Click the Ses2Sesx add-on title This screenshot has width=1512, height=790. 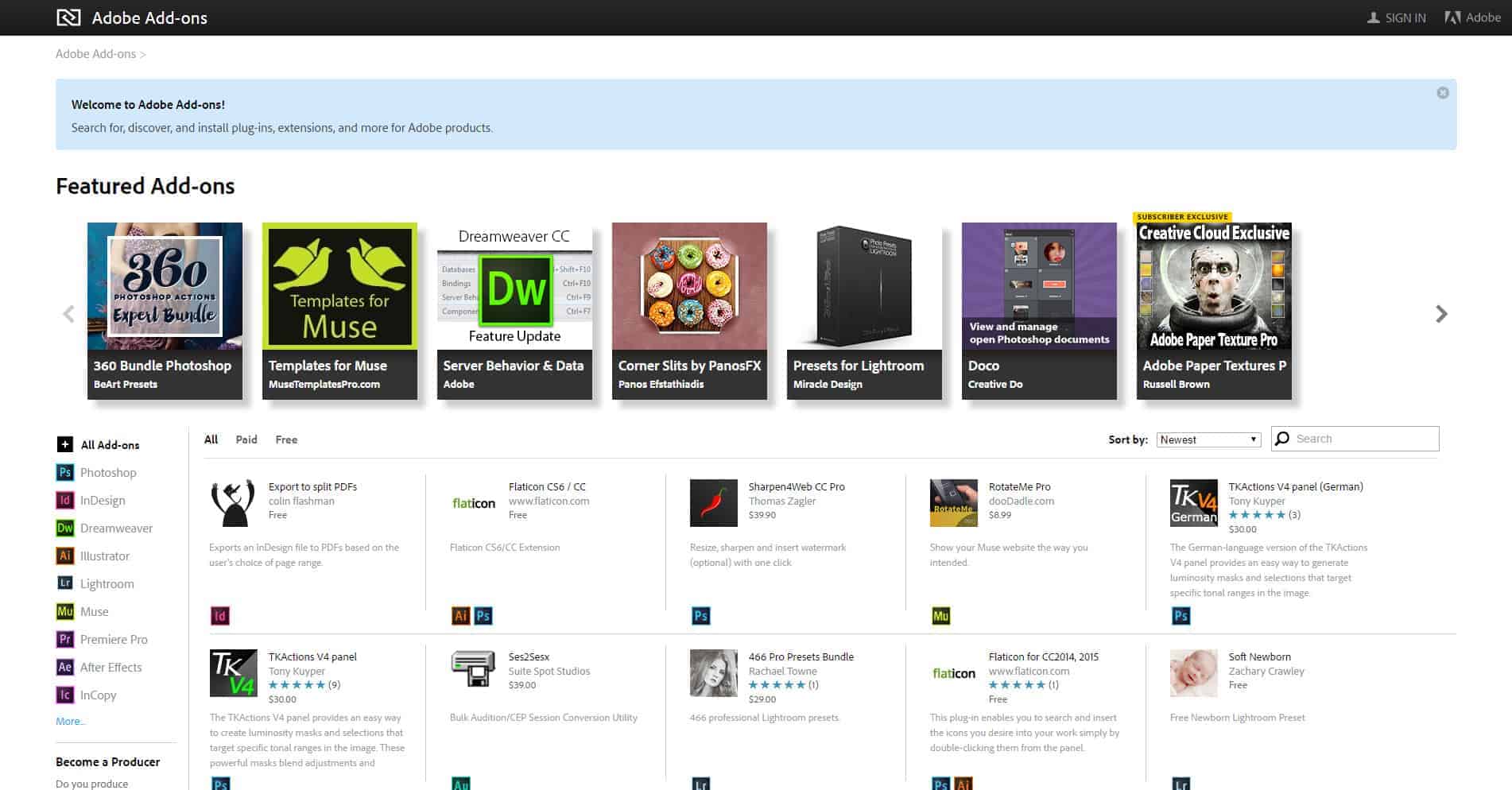point(529,656)
